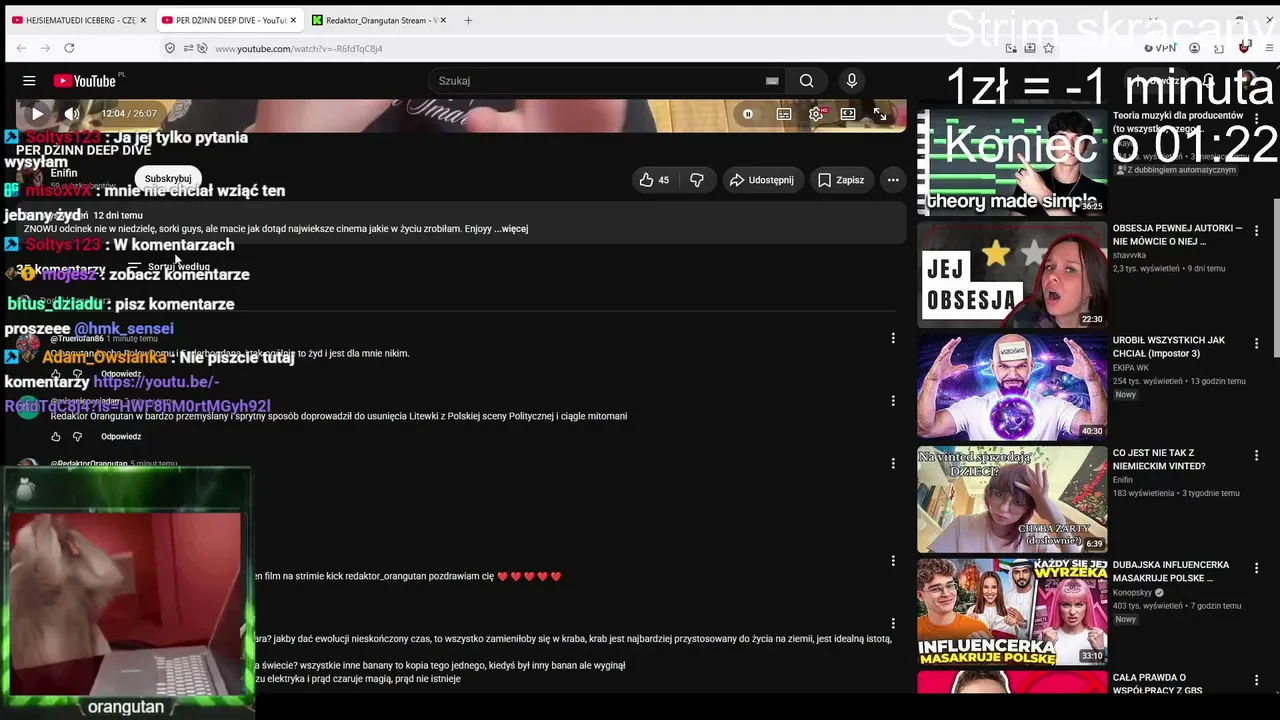Viewport: 1280px width, 720px height.
Task: Open a new browser tab
Action: coord(468,20)
